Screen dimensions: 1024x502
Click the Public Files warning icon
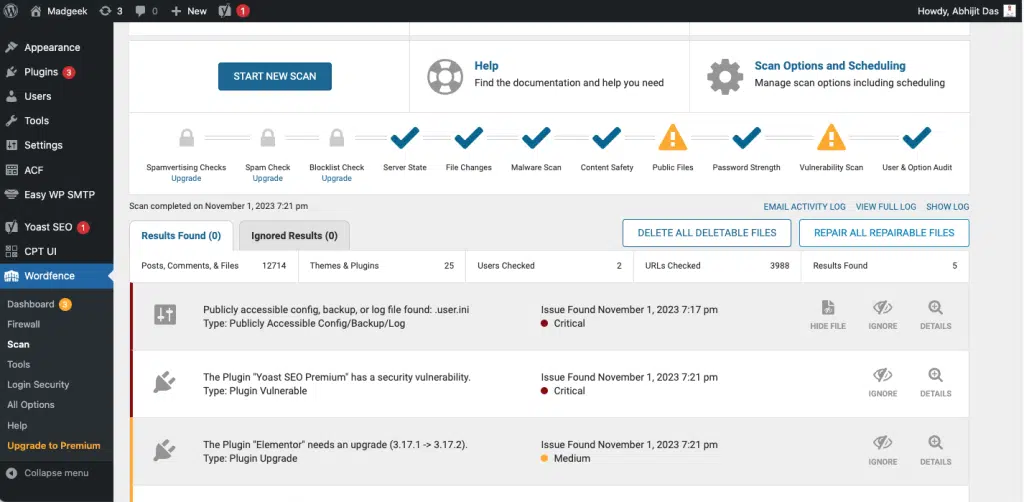point(673,138)
